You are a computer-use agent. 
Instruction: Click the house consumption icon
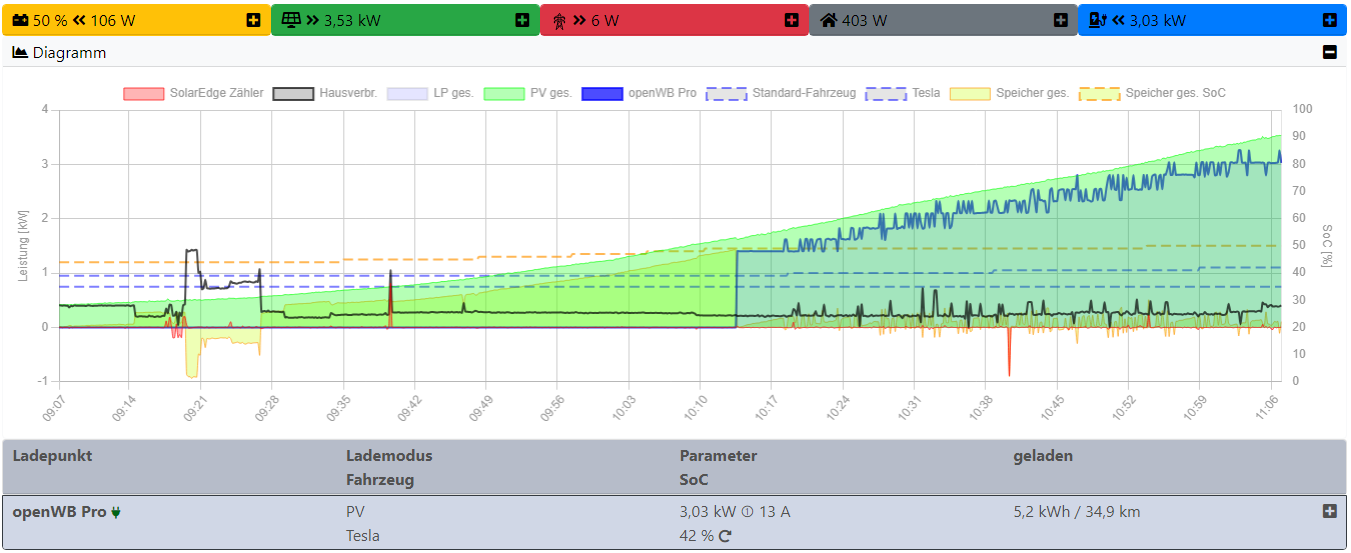(x=829, y=20)
